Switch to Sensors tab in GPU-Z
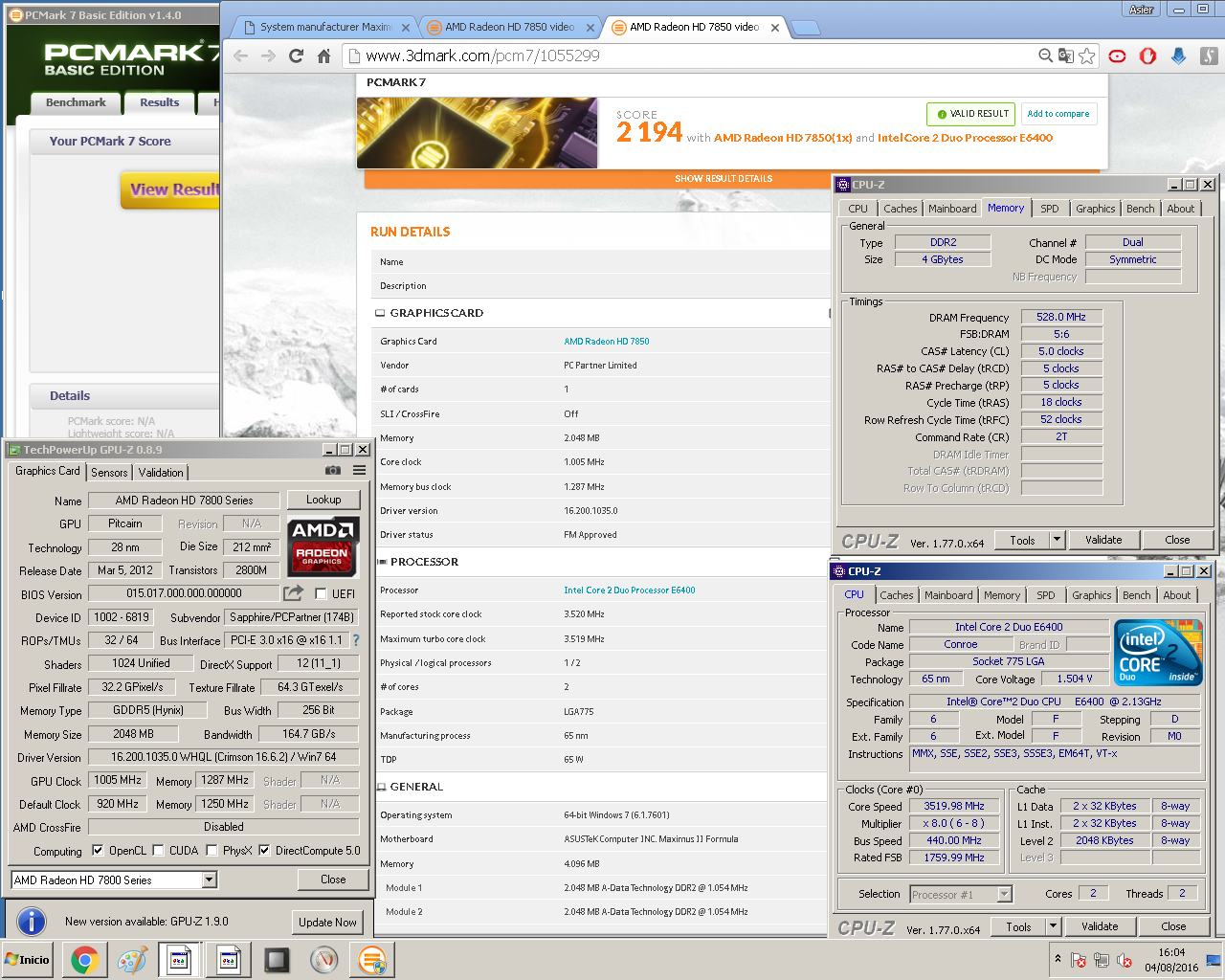The height and width of the screenshot is (980, 1225). tap(109, 472)
